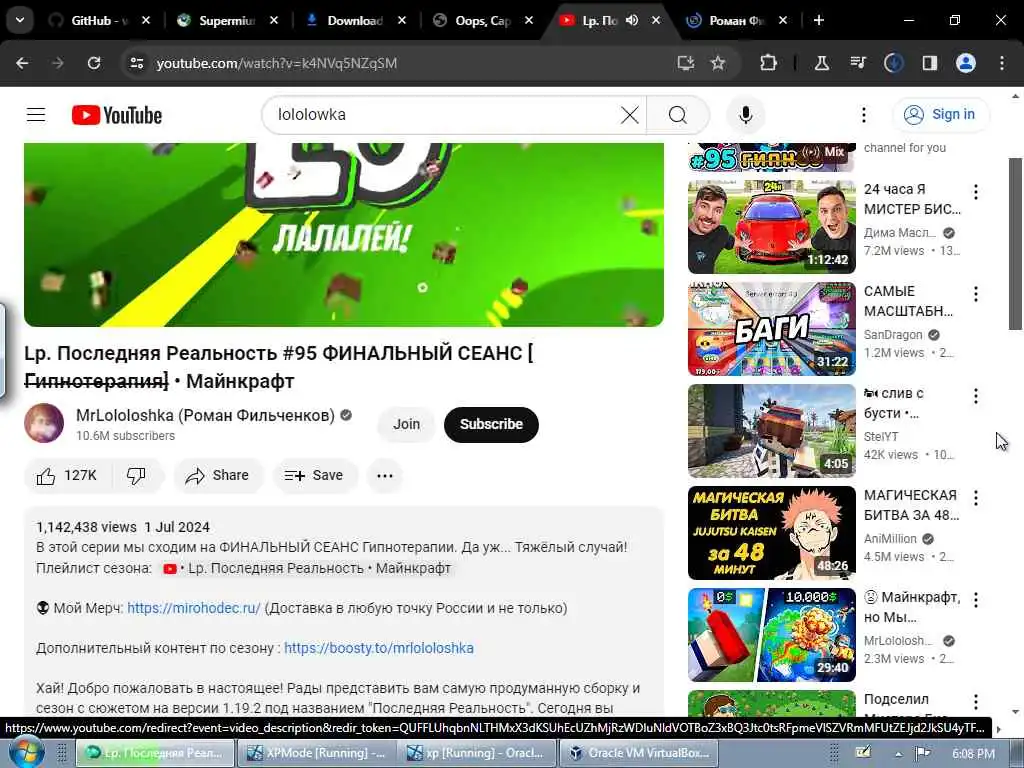The height and width of the screenshot is (768, 1024).
Task: Open 'Lp. Последняя Реальность • Майнкрафт' playlist link
Action: pyautogui.click(x=307, y=568)
